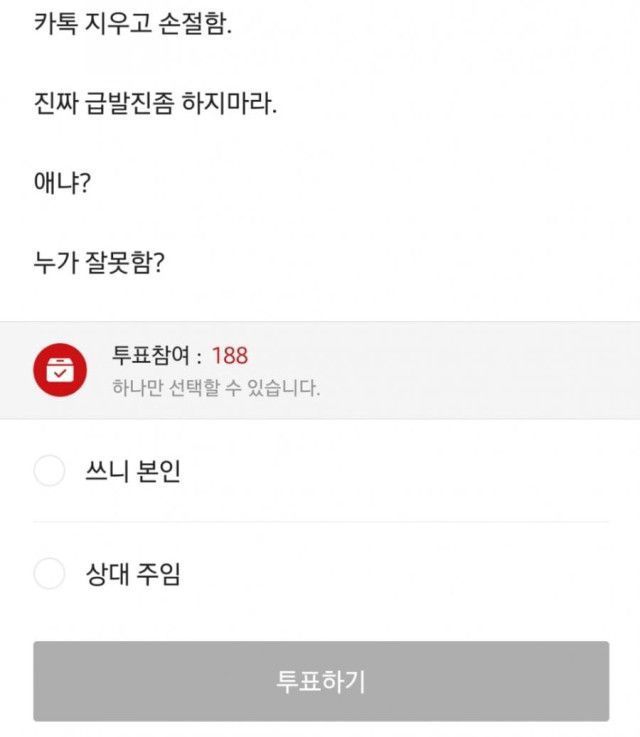The height and width of the screenshot is (737, 640).
Task: Click the 애냐? text line
Action: 61,184
